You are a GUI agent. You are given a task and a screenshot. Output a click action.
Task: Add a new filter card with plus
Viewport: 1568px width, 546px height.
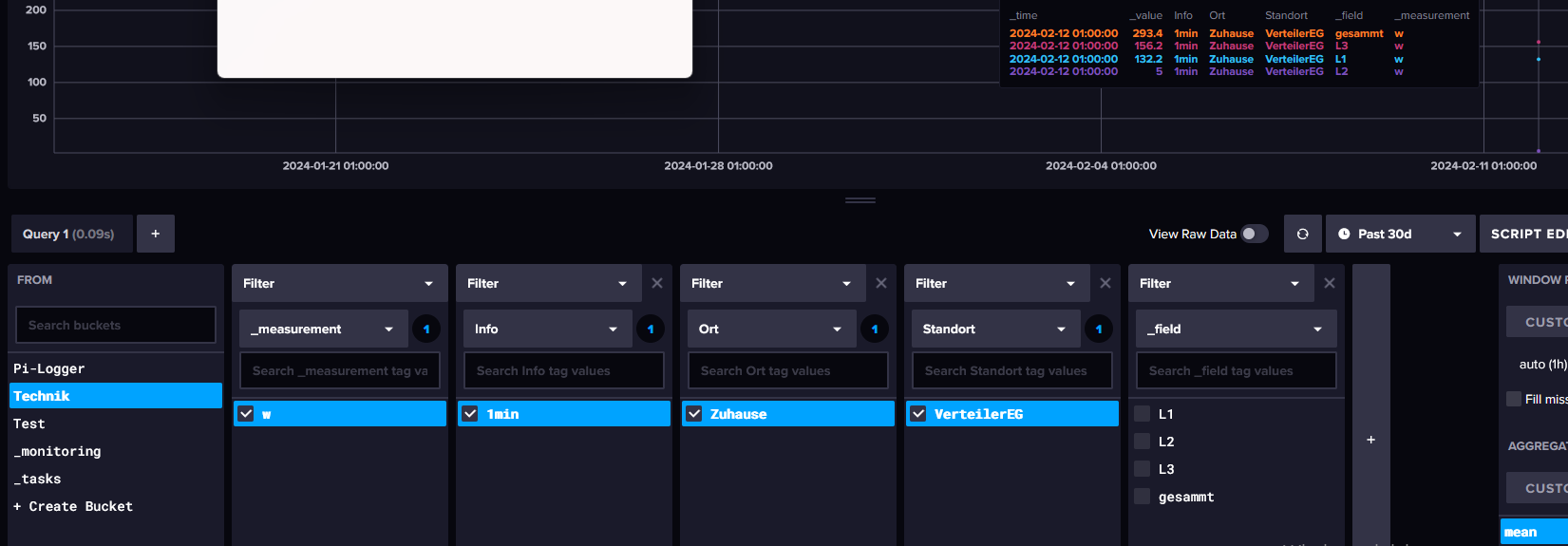click(x=1371, y=440)
